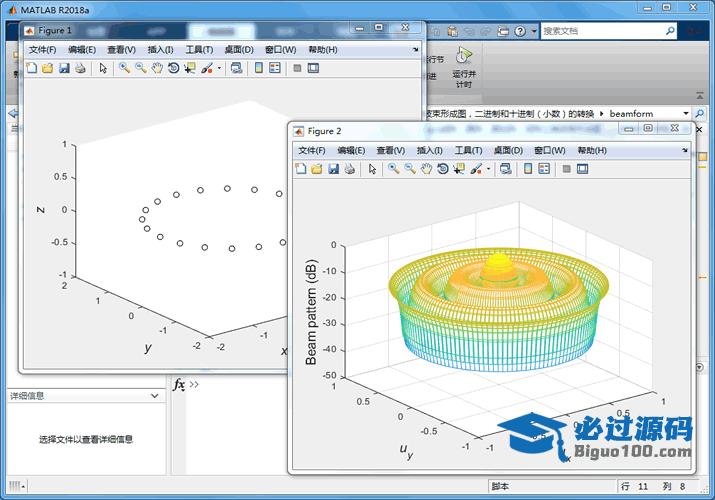Click Link Plot icon in Figure 1
Screen dimensions: 715x500
236,68
